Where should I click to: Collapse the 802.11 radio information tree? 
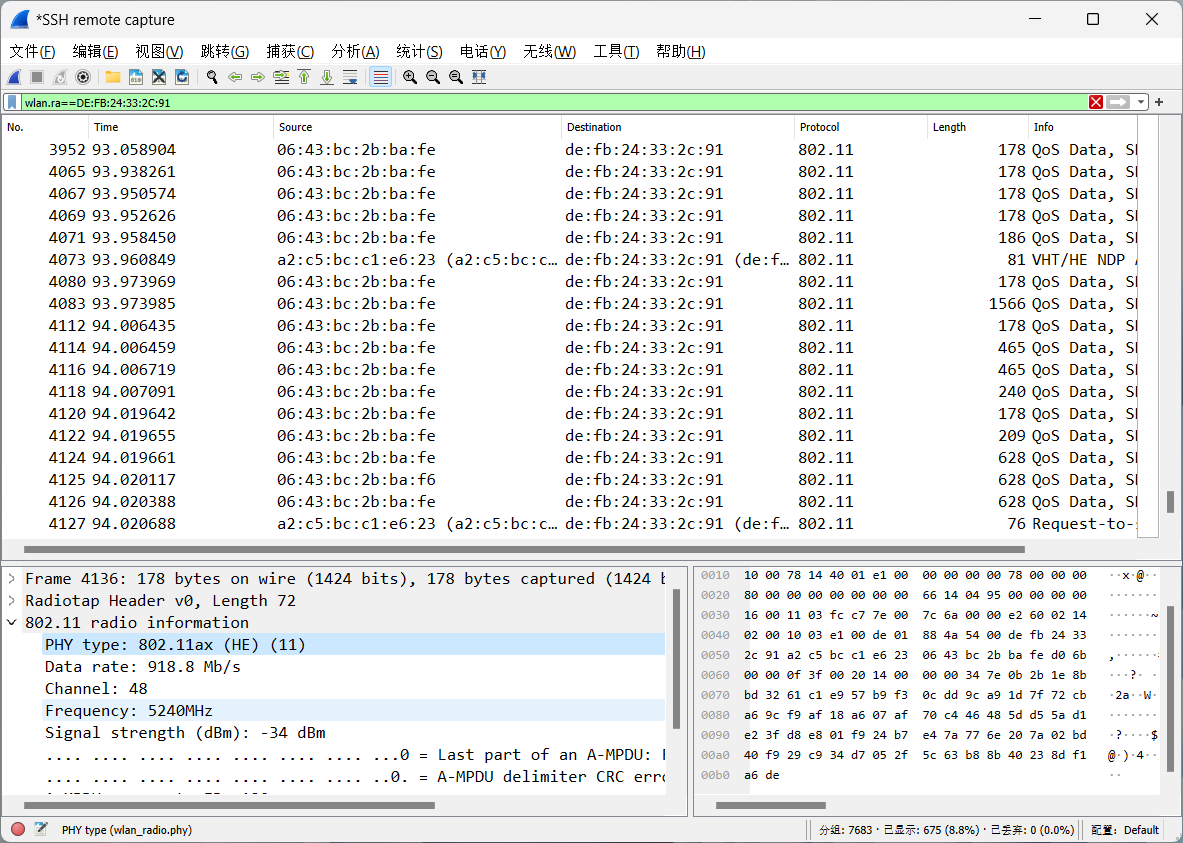coord(11,622)
